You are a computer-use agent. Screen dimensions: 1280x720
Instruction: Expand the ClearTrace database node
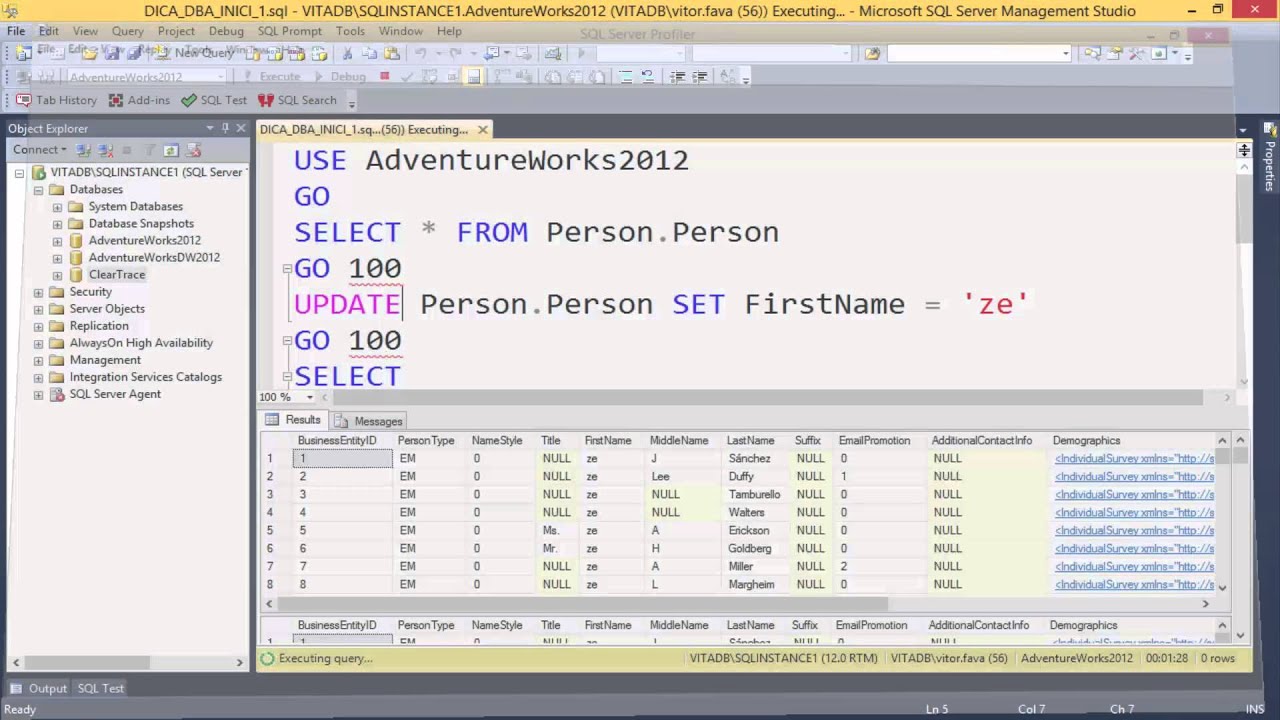click(x=57, y=275)
